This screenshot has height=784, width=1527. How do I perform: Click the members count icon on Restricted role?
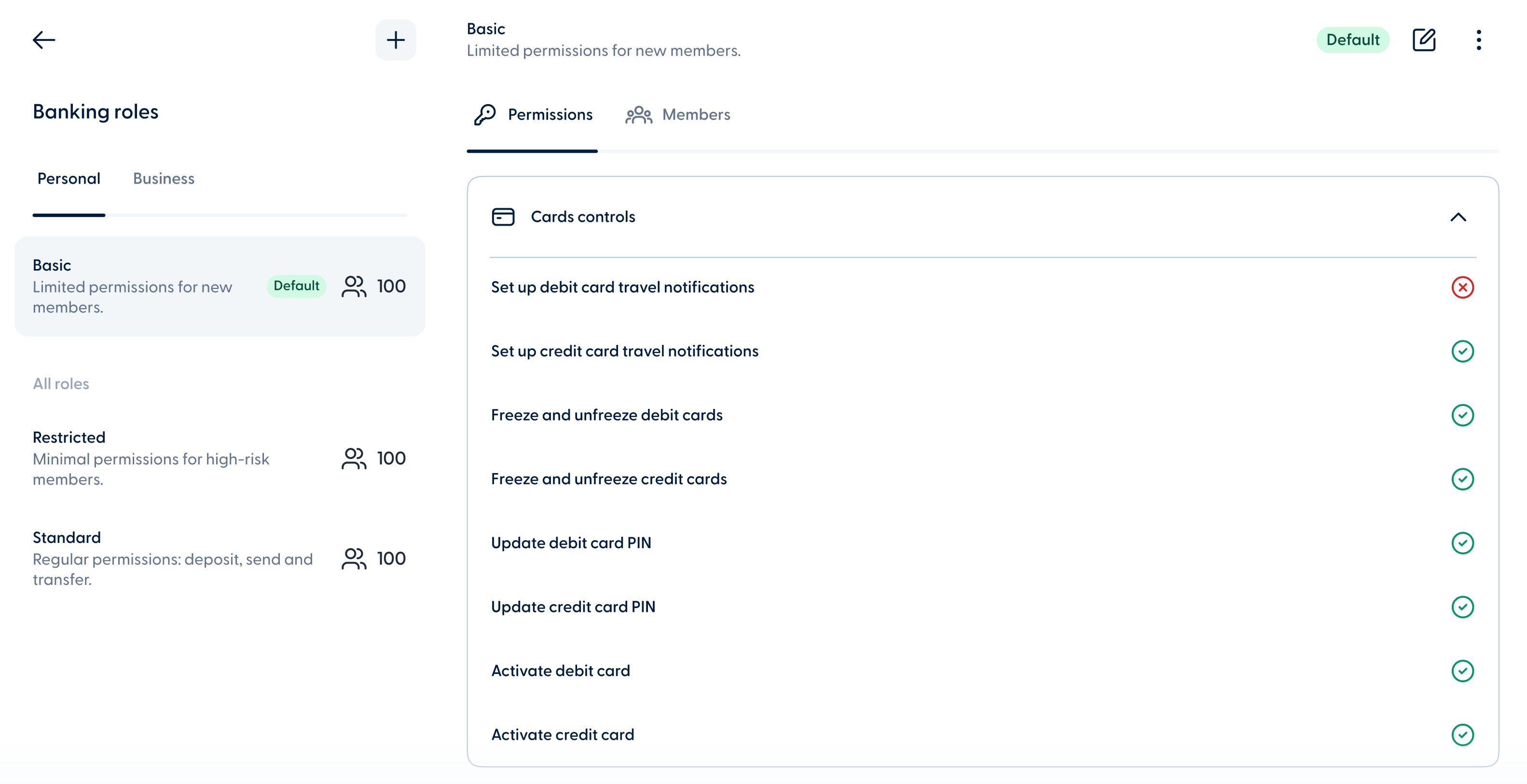click(354, 458)
